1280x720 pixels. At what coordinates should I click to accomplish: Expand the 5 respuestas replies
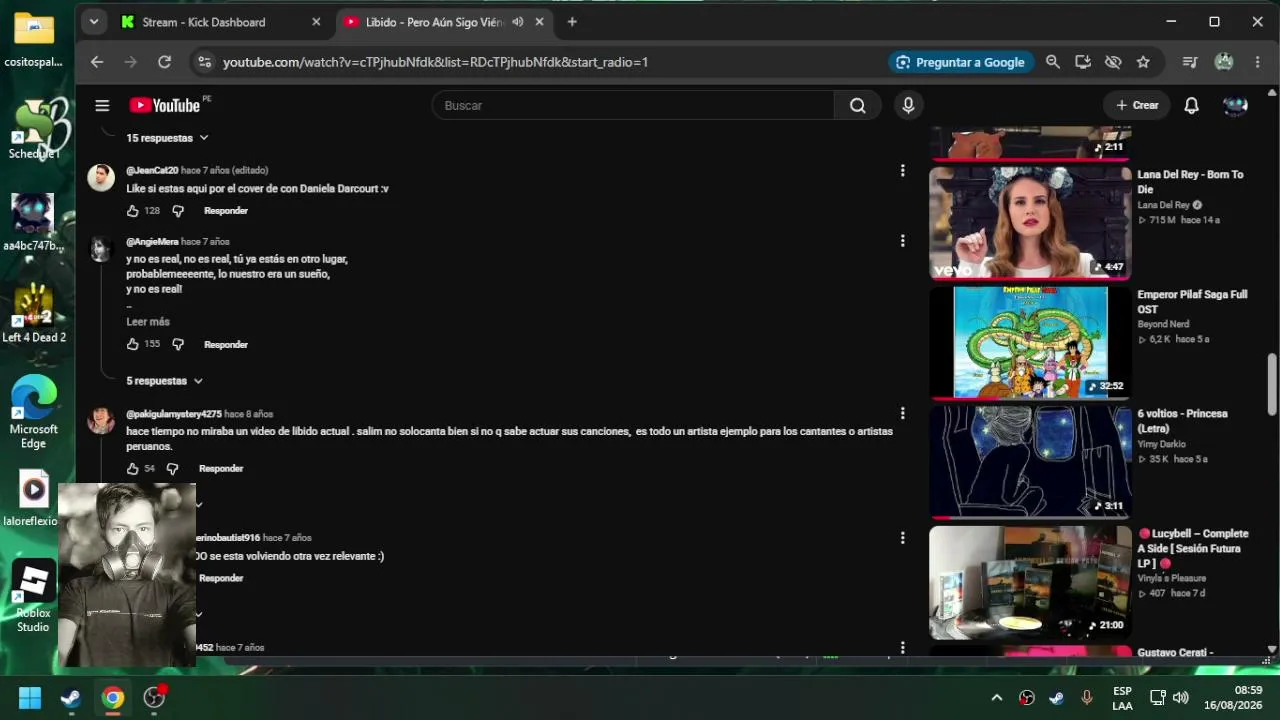164,381
